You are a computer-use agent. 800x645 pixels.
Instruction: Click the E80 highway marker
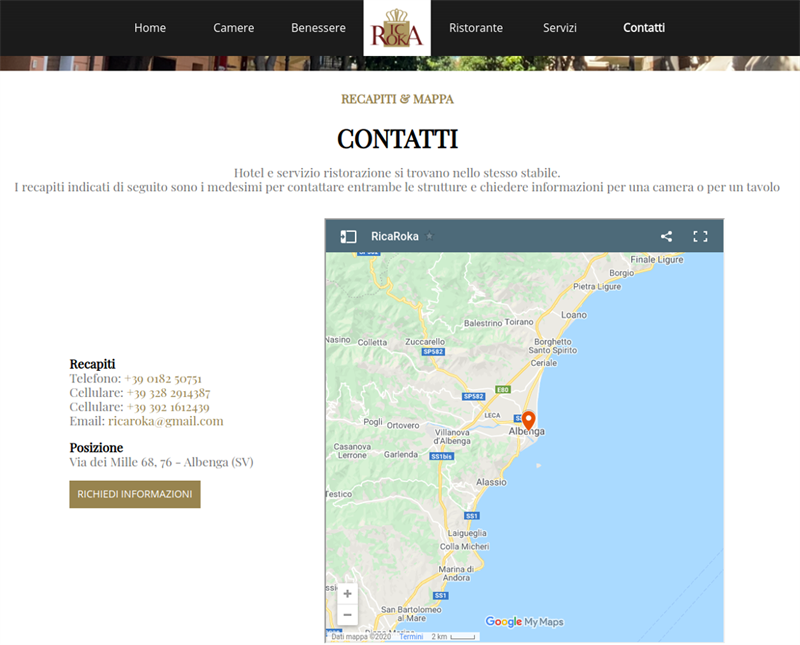(503, 389)
